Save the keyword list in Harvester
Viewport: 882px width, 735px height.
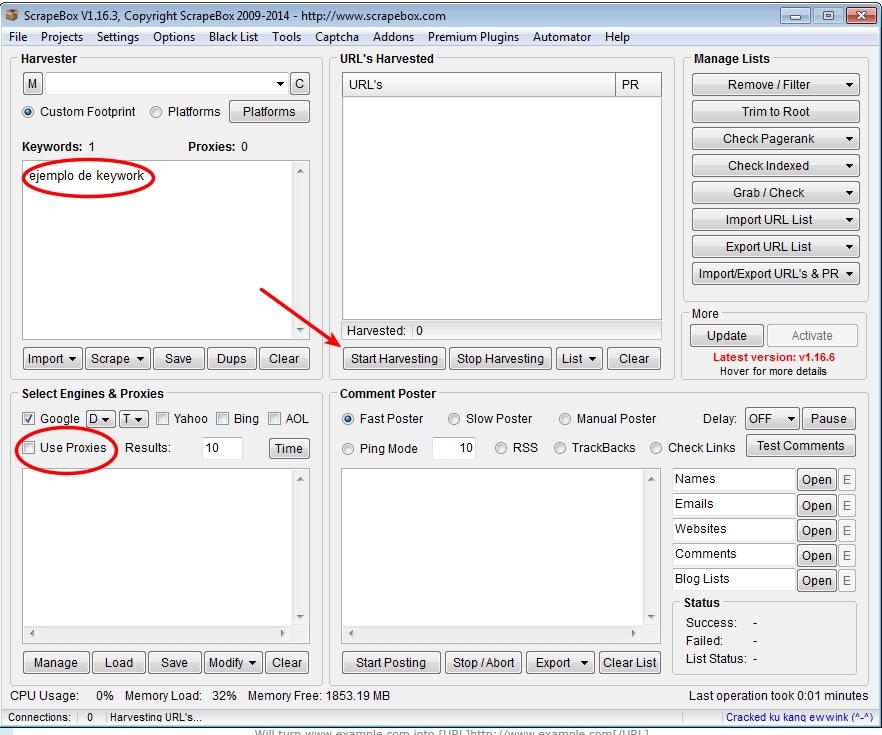[178, 358]
